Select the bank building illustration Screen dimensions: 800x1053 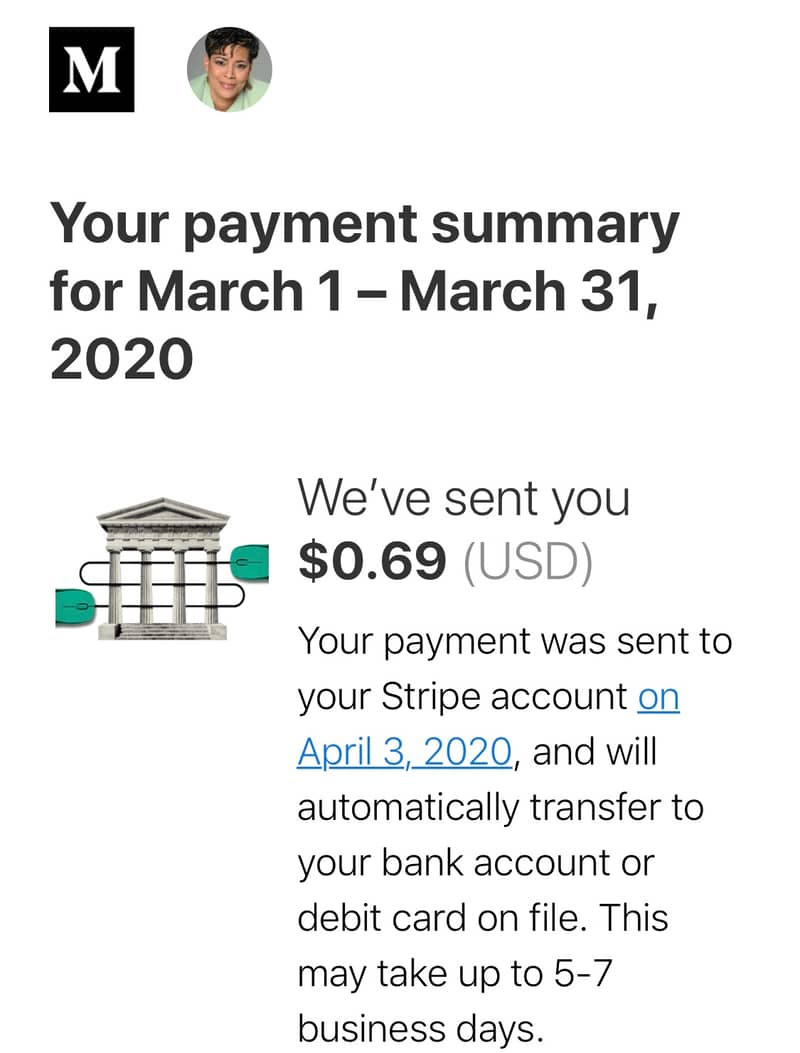pos(162,568)
